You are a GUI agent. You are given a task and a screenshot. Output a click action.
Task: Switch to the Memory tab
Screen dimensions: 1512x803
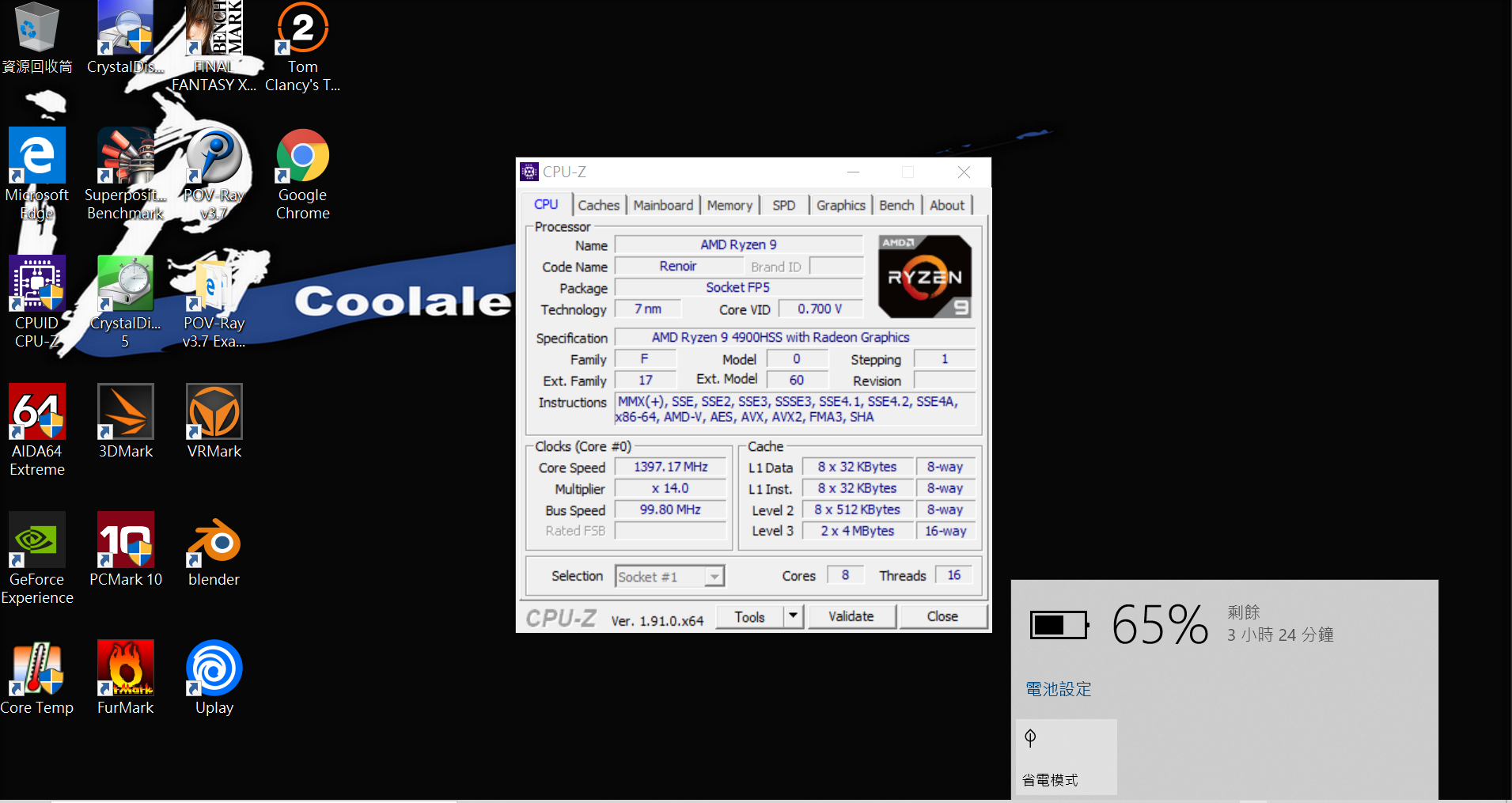coord(729,205)
